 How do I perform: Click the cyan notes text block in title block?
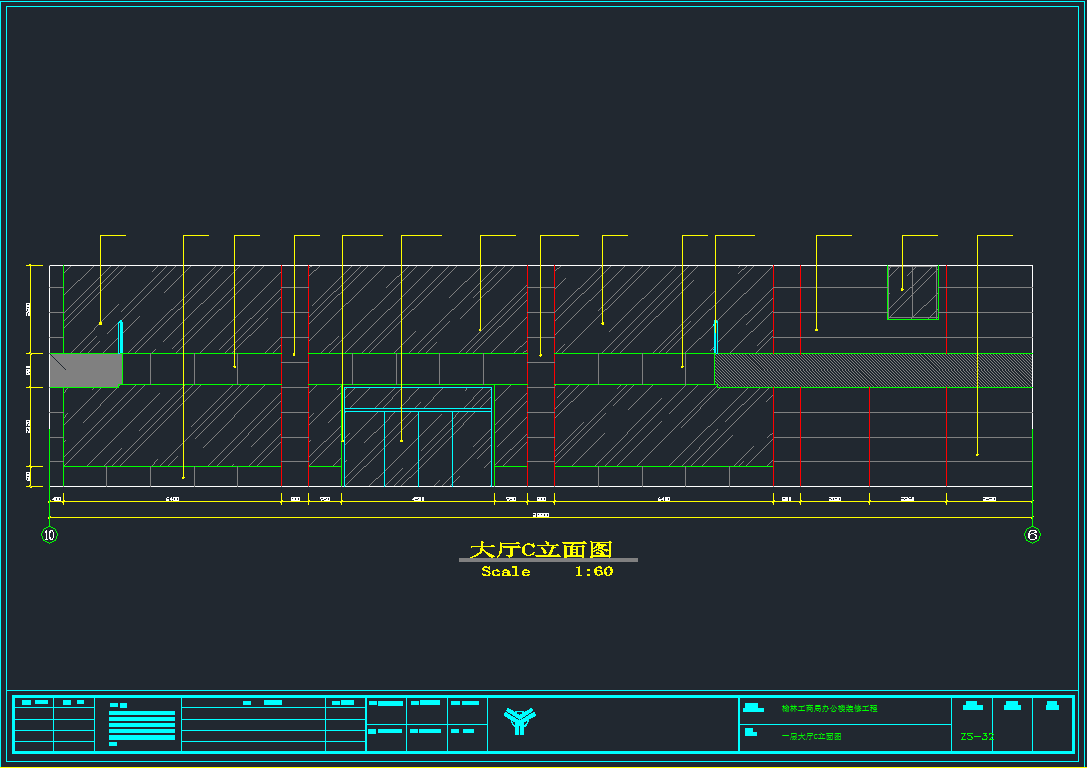click(142, 725)
